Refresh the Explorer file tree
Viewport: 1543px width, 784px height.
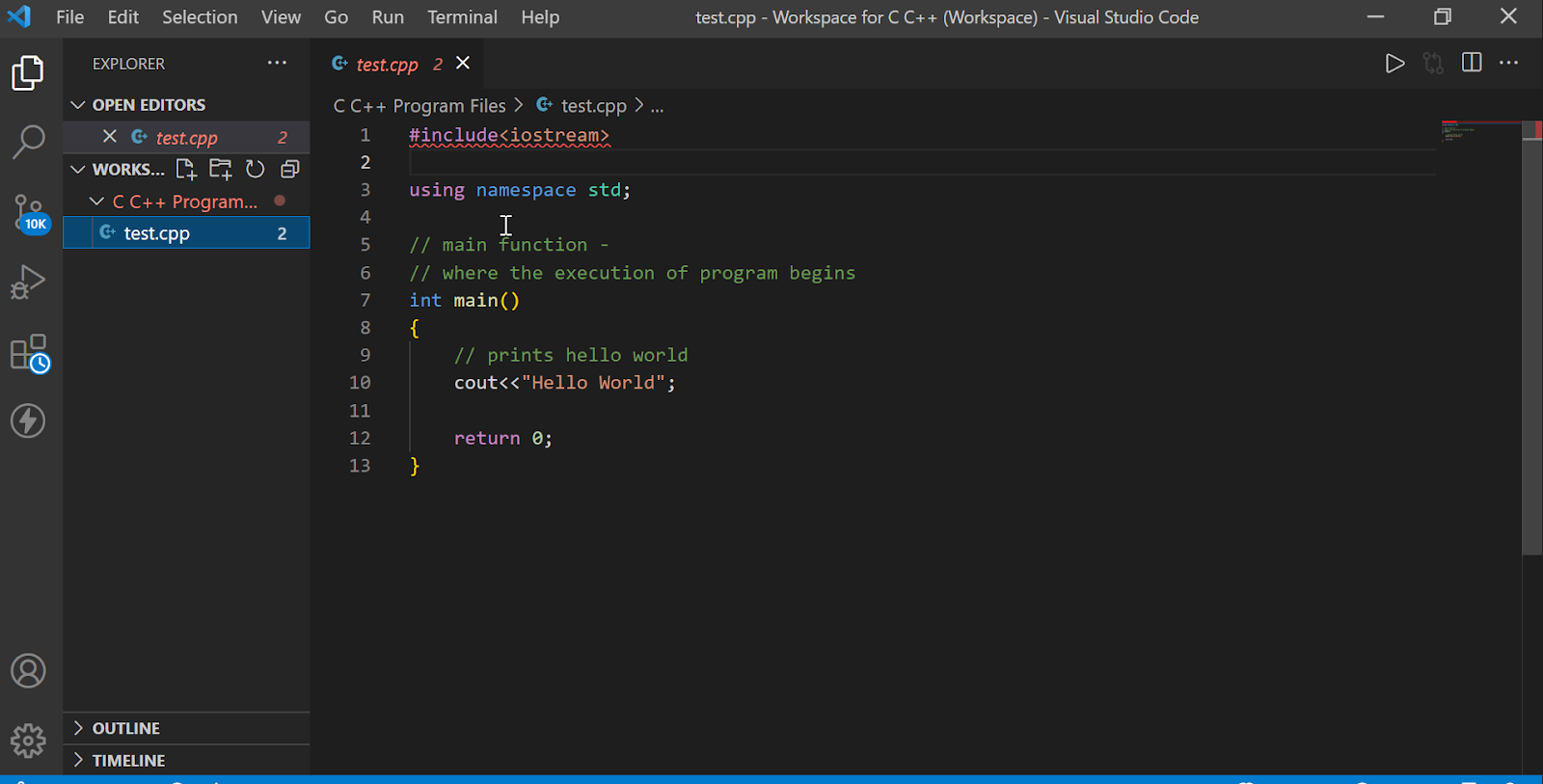255,170
